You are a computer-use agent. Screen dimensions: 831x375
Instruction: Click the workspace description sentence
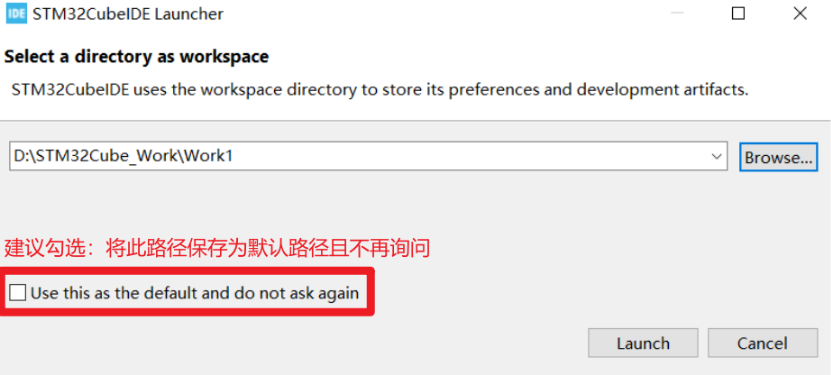click(380, 90)
